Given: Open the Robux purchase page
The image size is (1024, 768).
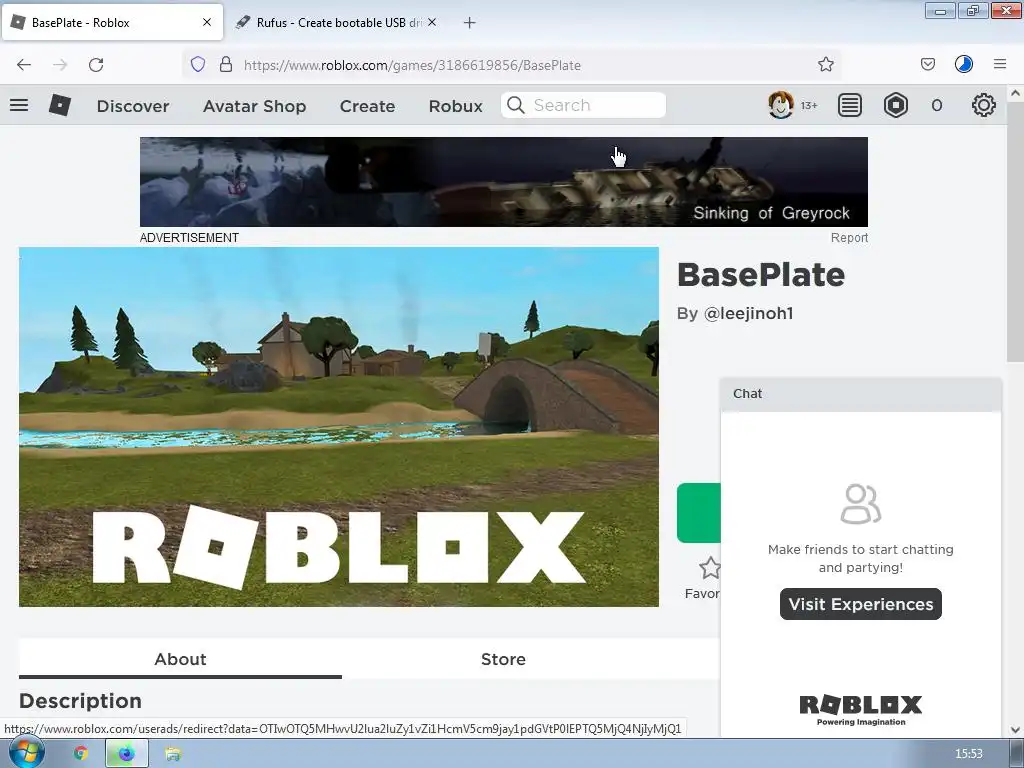Looking at the screenshot, I should [x=455, y=106].
